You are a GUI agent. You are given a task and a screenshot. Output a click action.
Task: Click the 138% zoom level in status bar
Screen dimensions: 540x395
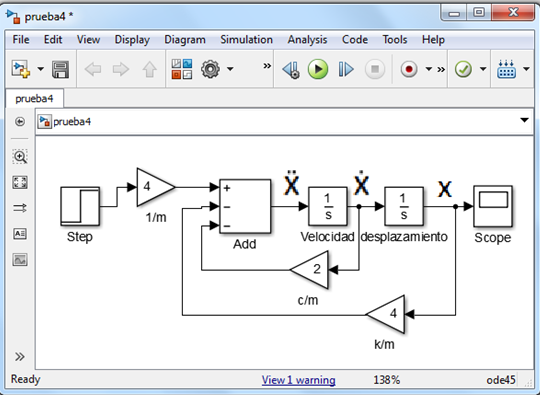point(386,380)
